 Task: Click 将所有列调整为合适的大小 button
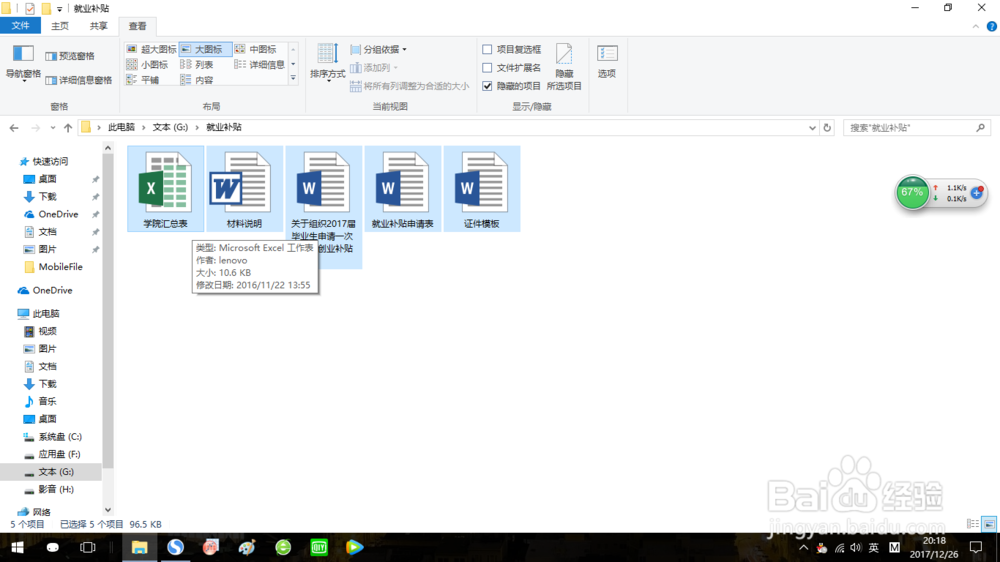tap(409, 86)
